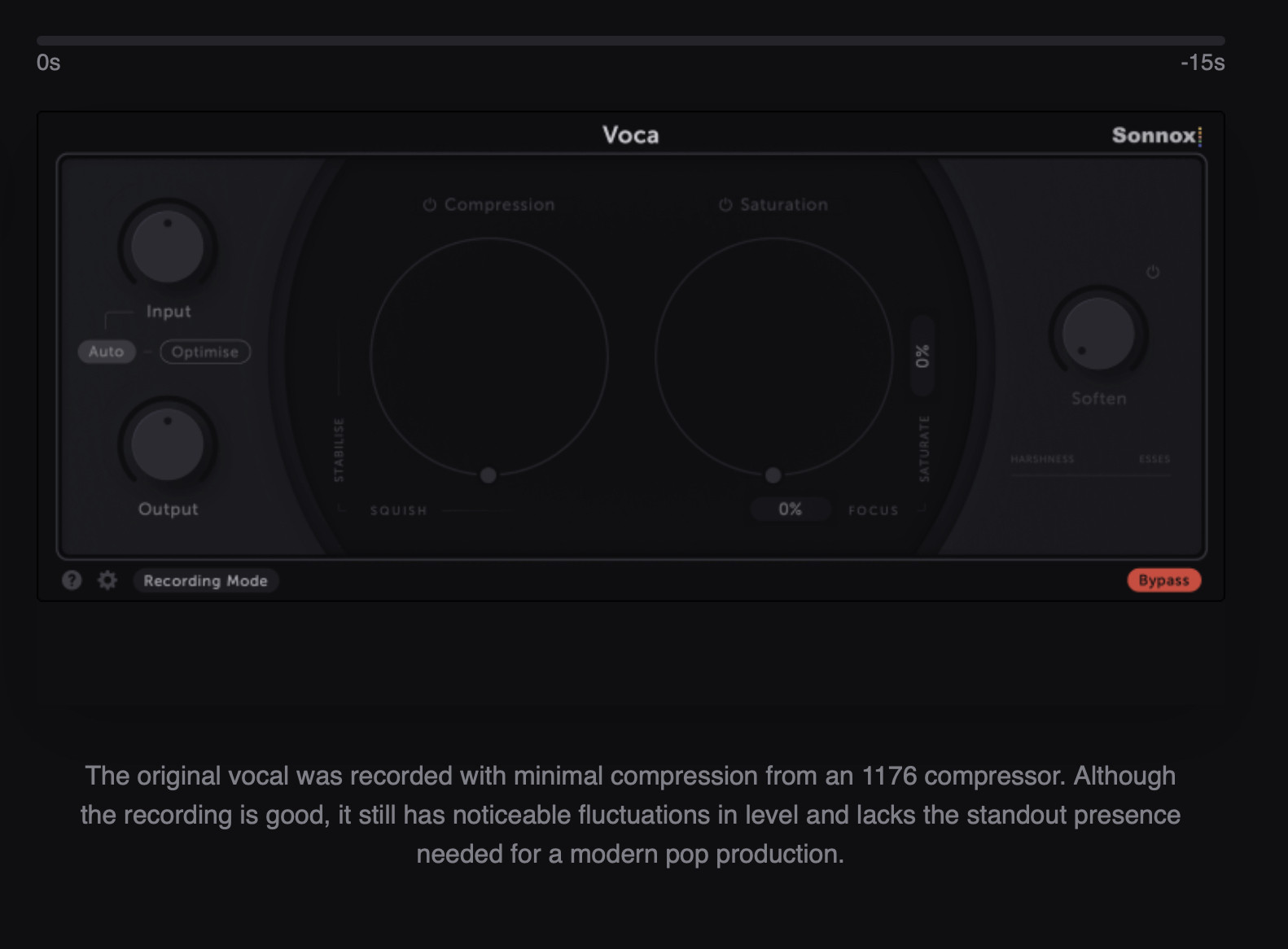Click the SATURATE vertical label
The height and width of the screenshot is (949, 1288).
(924, 448)
